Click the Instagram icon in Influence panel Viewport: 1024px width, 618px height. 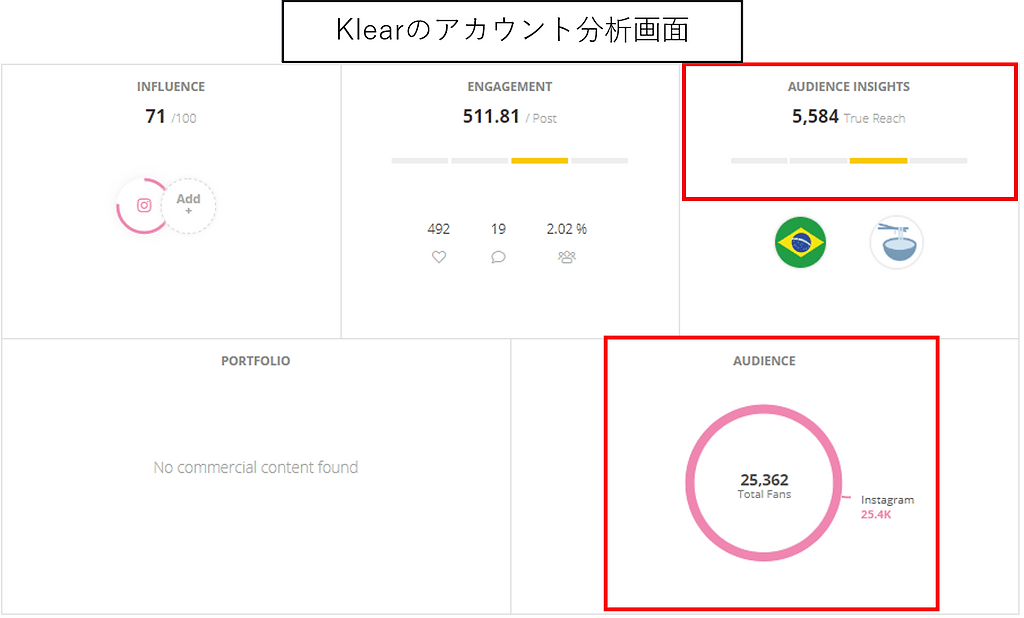click(144, 206)
